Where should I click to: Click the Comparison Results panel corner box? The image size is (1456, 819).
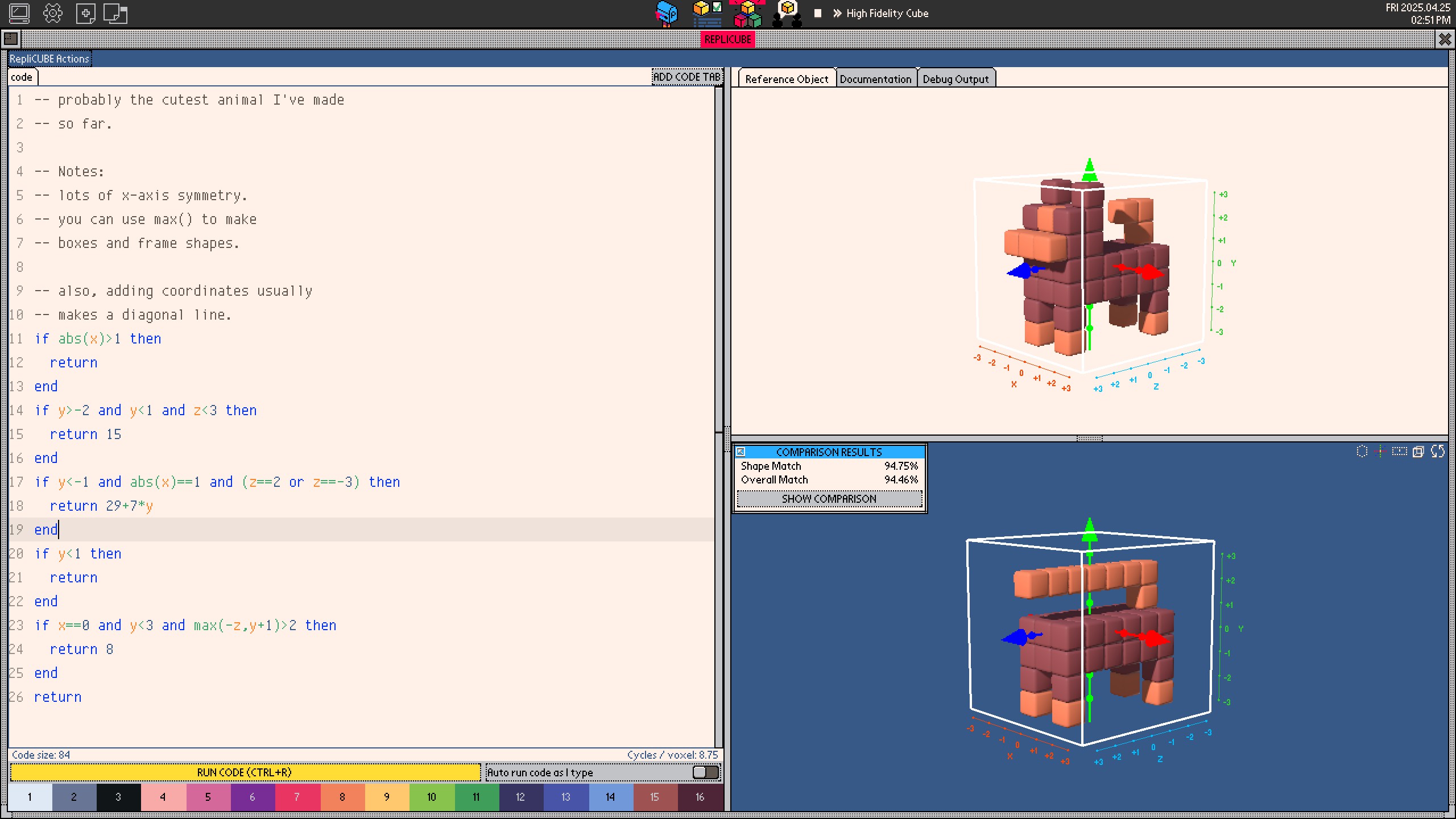[741, 452]
